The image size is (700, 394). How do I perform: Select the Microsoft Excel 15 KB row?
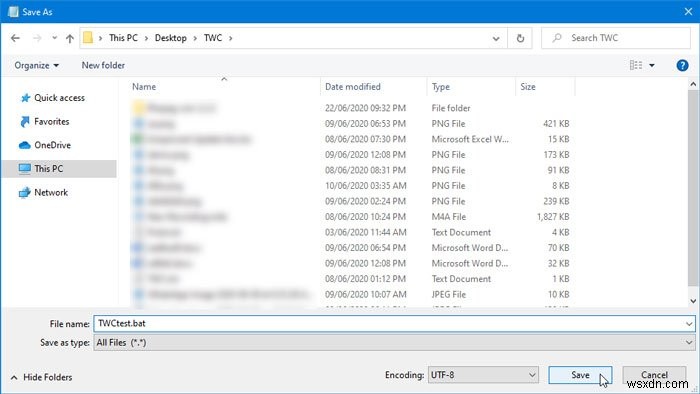(352, 139)
